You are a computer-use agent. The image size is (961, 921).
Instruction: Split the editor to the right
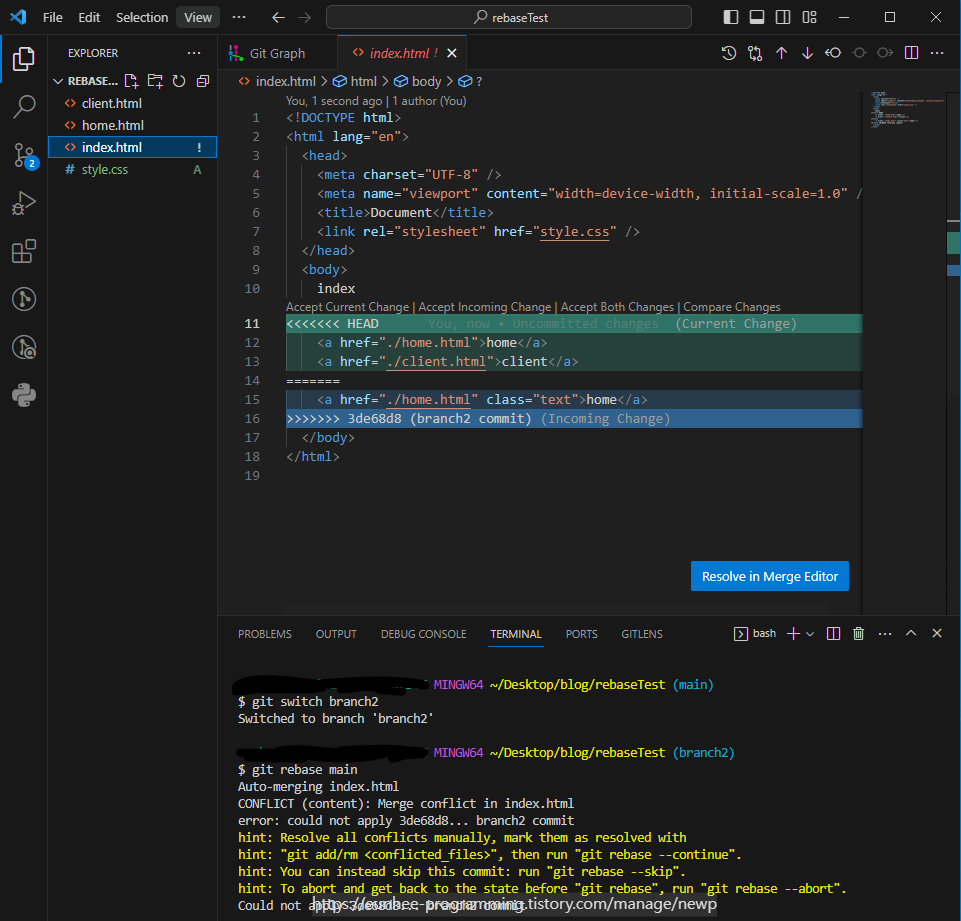[911, 53]
